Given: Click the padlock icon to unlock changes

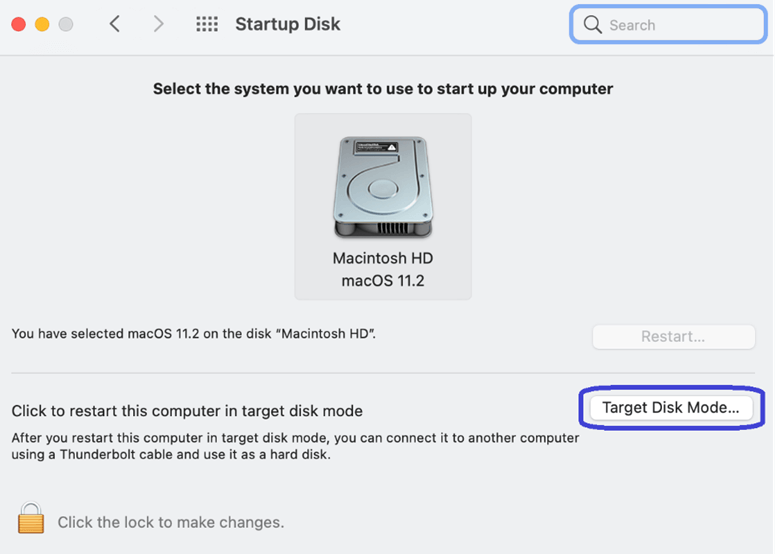Looking at the screenshot, I should pos(31,518).
